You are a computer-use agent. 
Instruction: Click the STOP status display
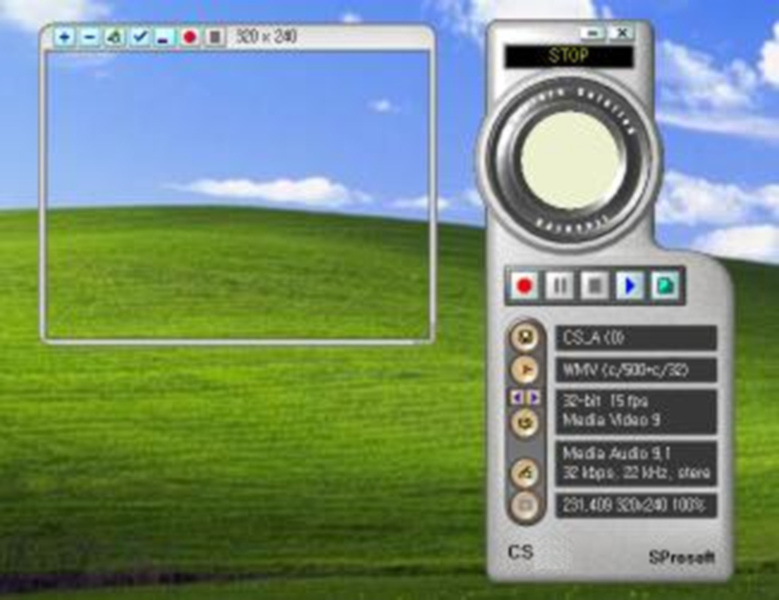click(569, 56)
